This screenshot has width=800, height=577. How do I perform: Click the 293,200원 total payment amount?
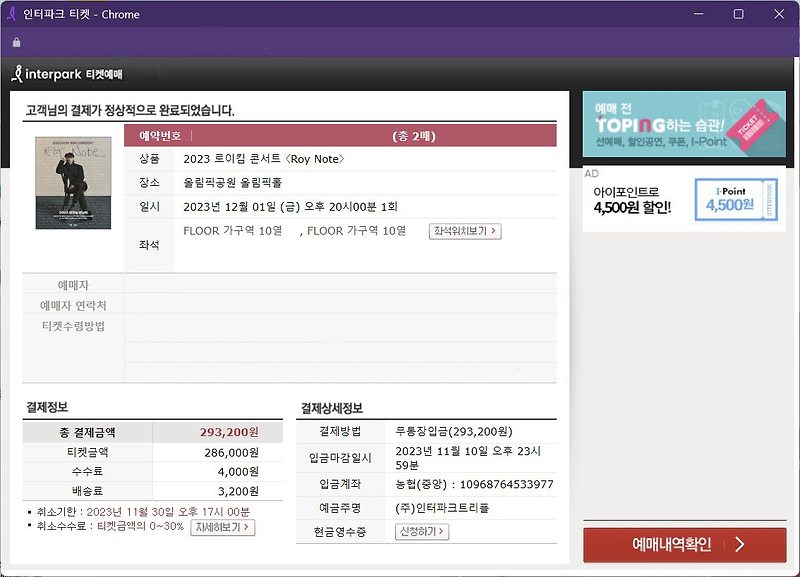pos(232,433)
